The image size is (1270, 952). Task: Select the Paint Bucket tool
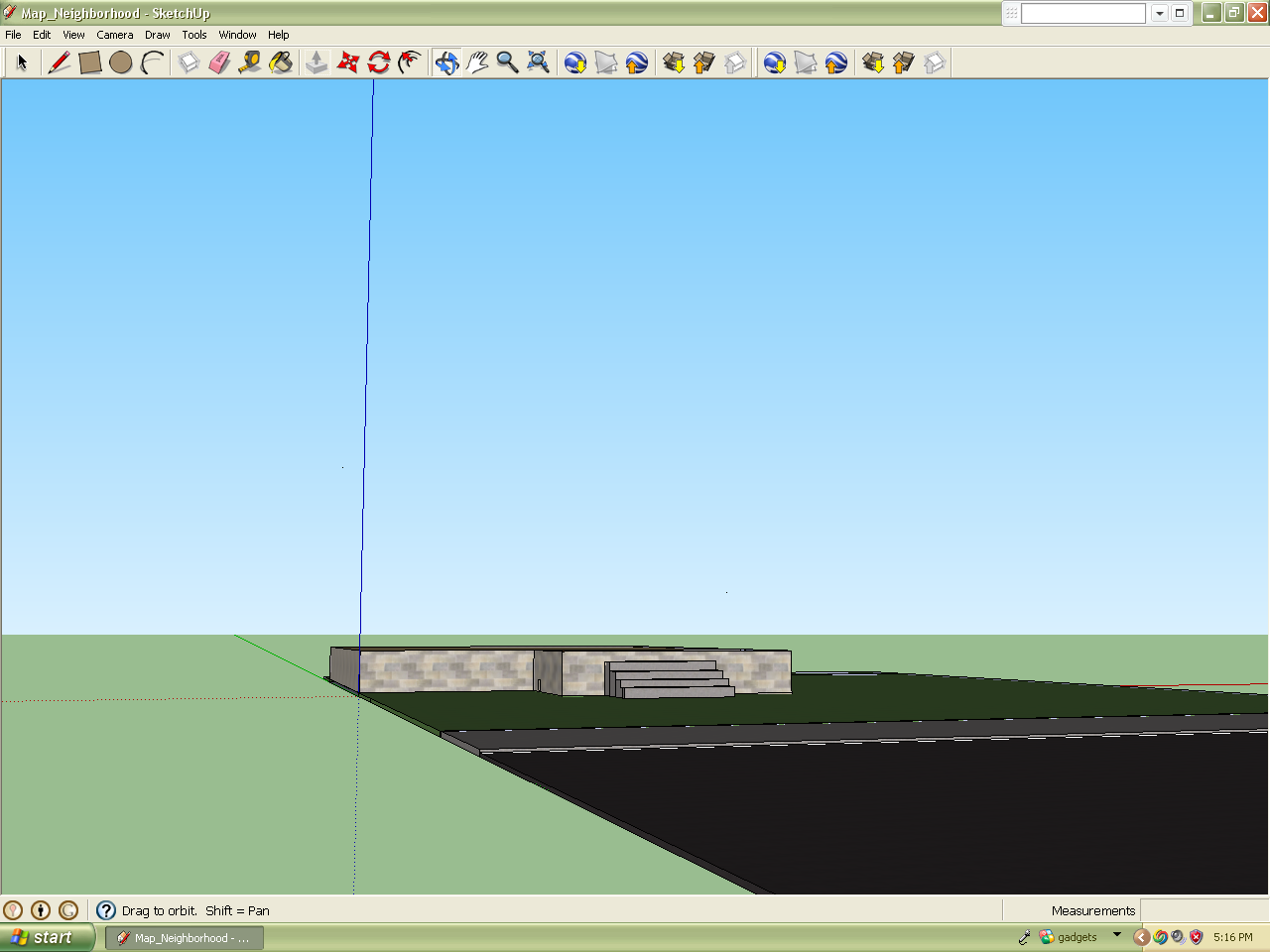pyautogui.click(x=282, y=62)
